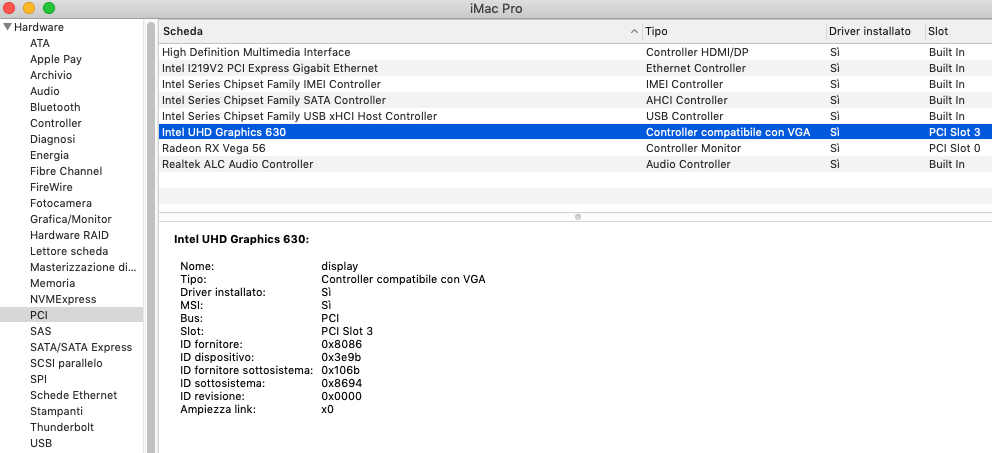Click the Ethernet Controller type cell
This screenshot has width=992, height=453.
[x=696, y=68]
